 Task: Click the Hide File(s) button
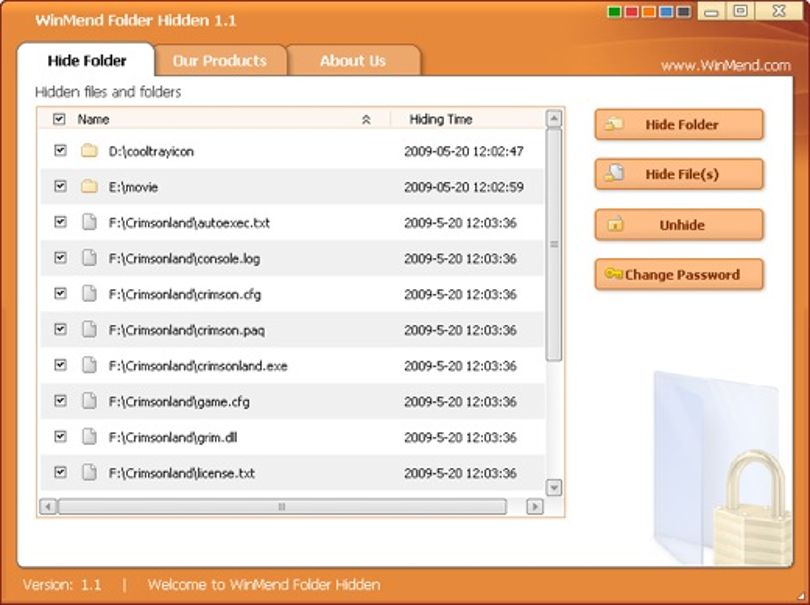[x=679, y=174]
